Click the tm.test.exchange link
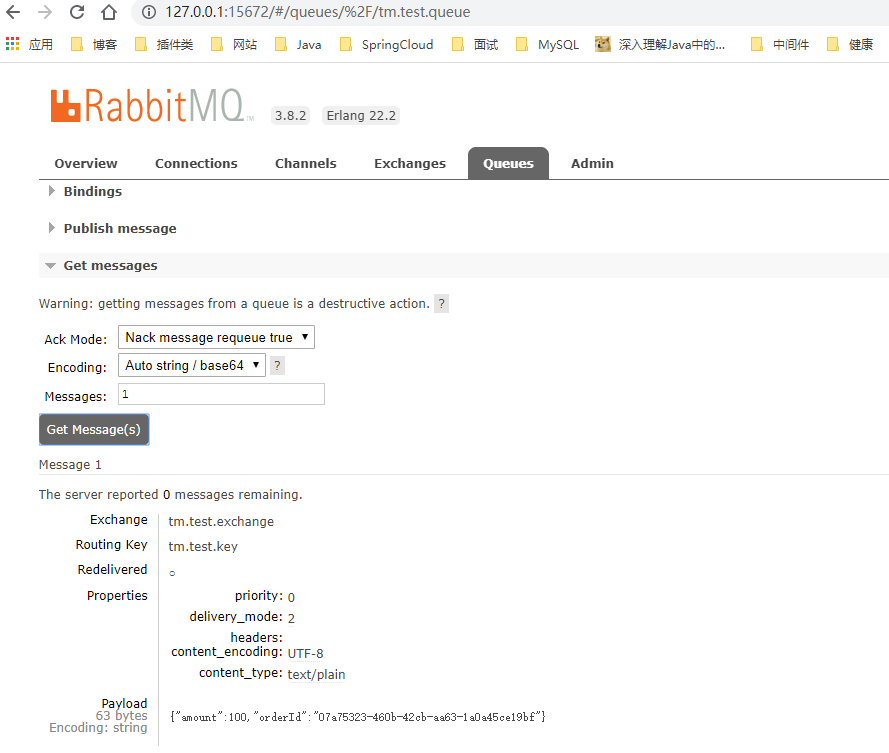The height and width of the screenshot is (753, 889). [x=221, y=522]
